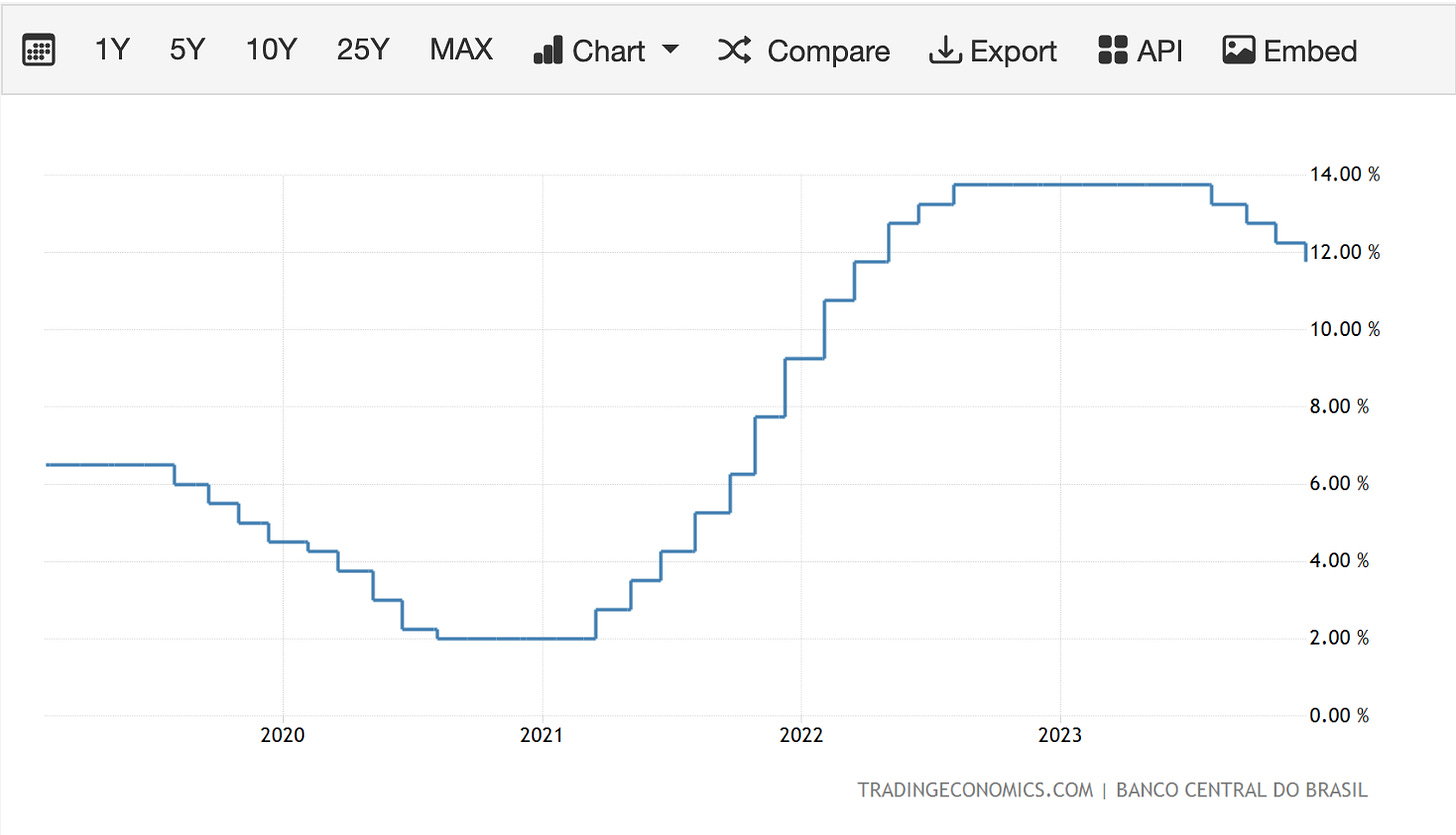
Task: Click the 14.00 % axis label
Action: (x=1344, y=175)
